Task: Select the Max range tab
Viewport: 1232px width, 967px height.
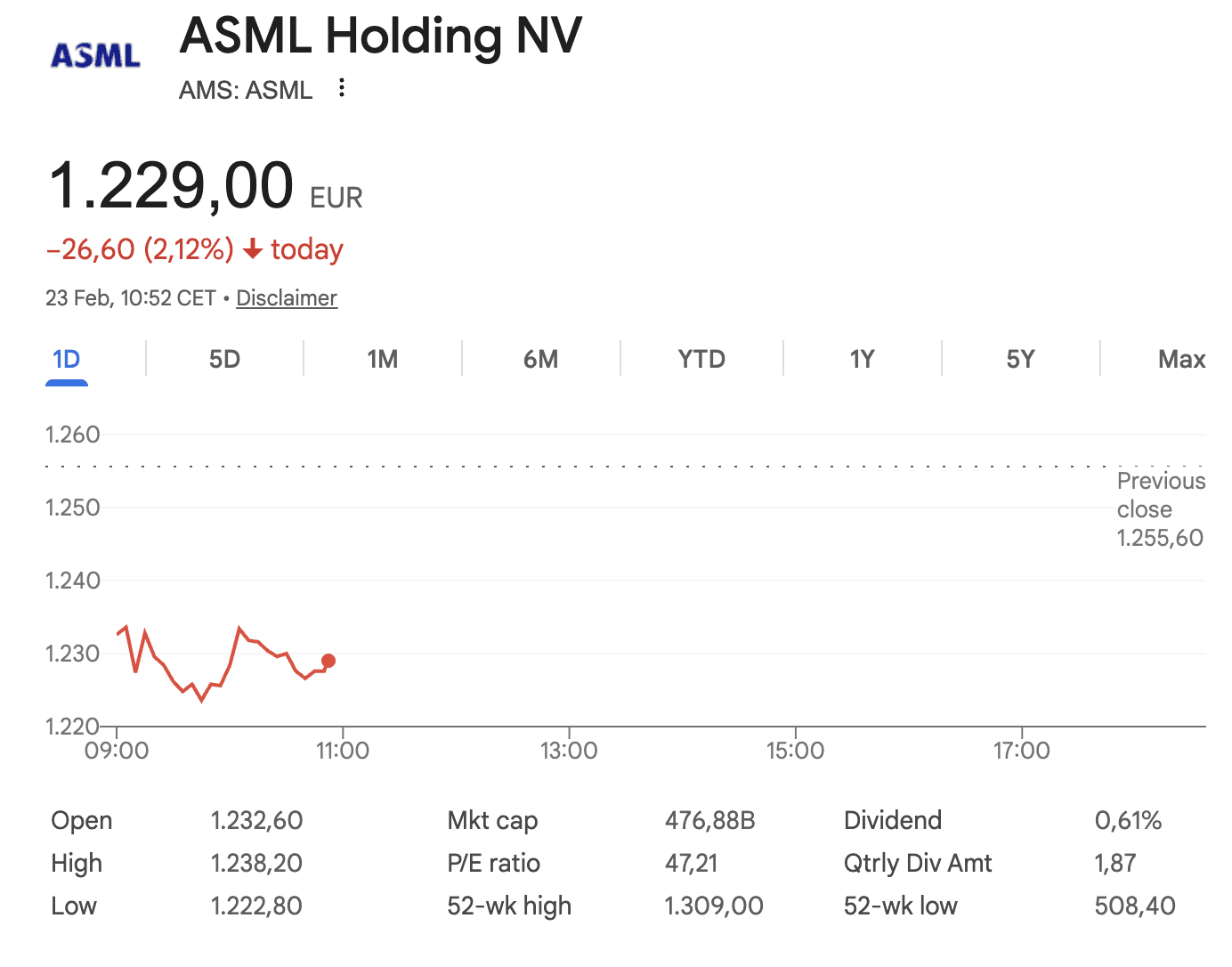Action: [1181, 360]
